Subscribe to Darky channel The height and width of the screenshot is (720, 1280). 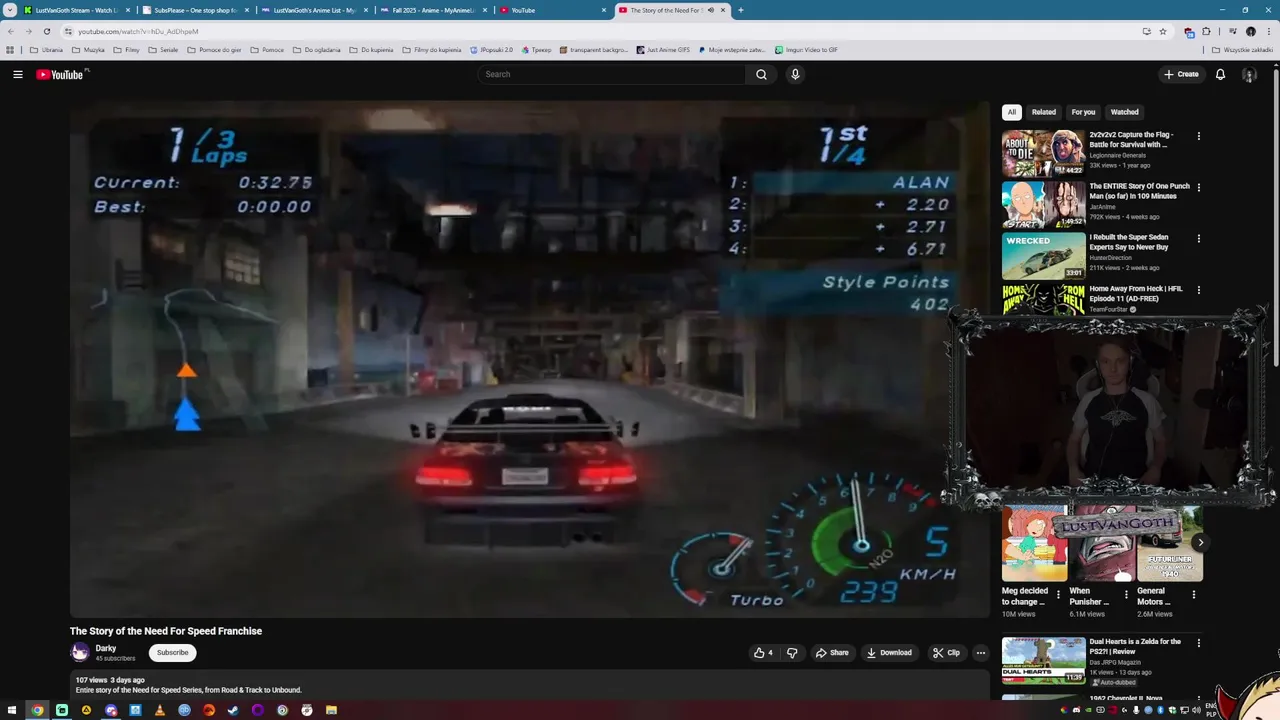click(172, 653)
